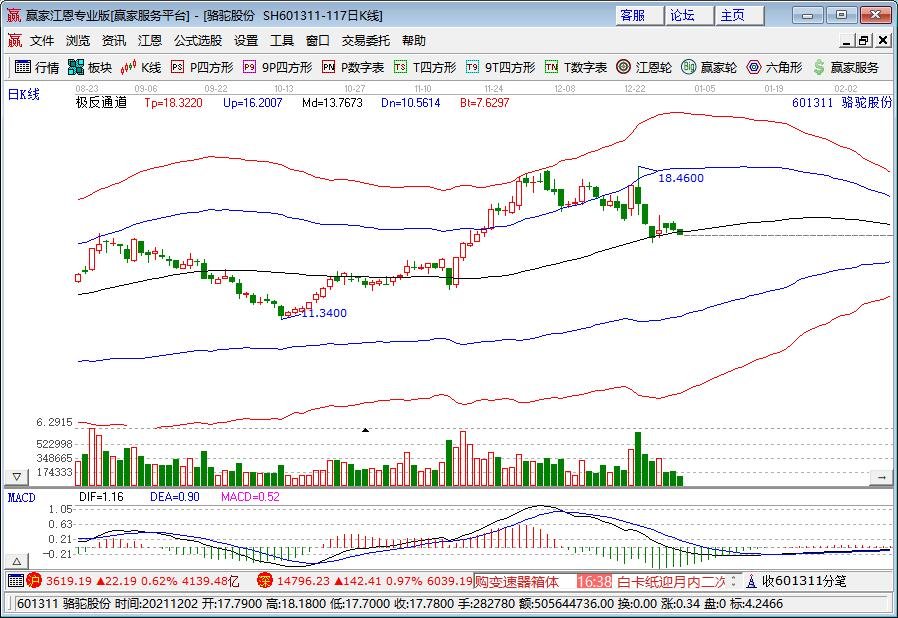
Task: Click the 收601311分笔 tick icon
Action: pyautogui.click(x=796, y=581)
